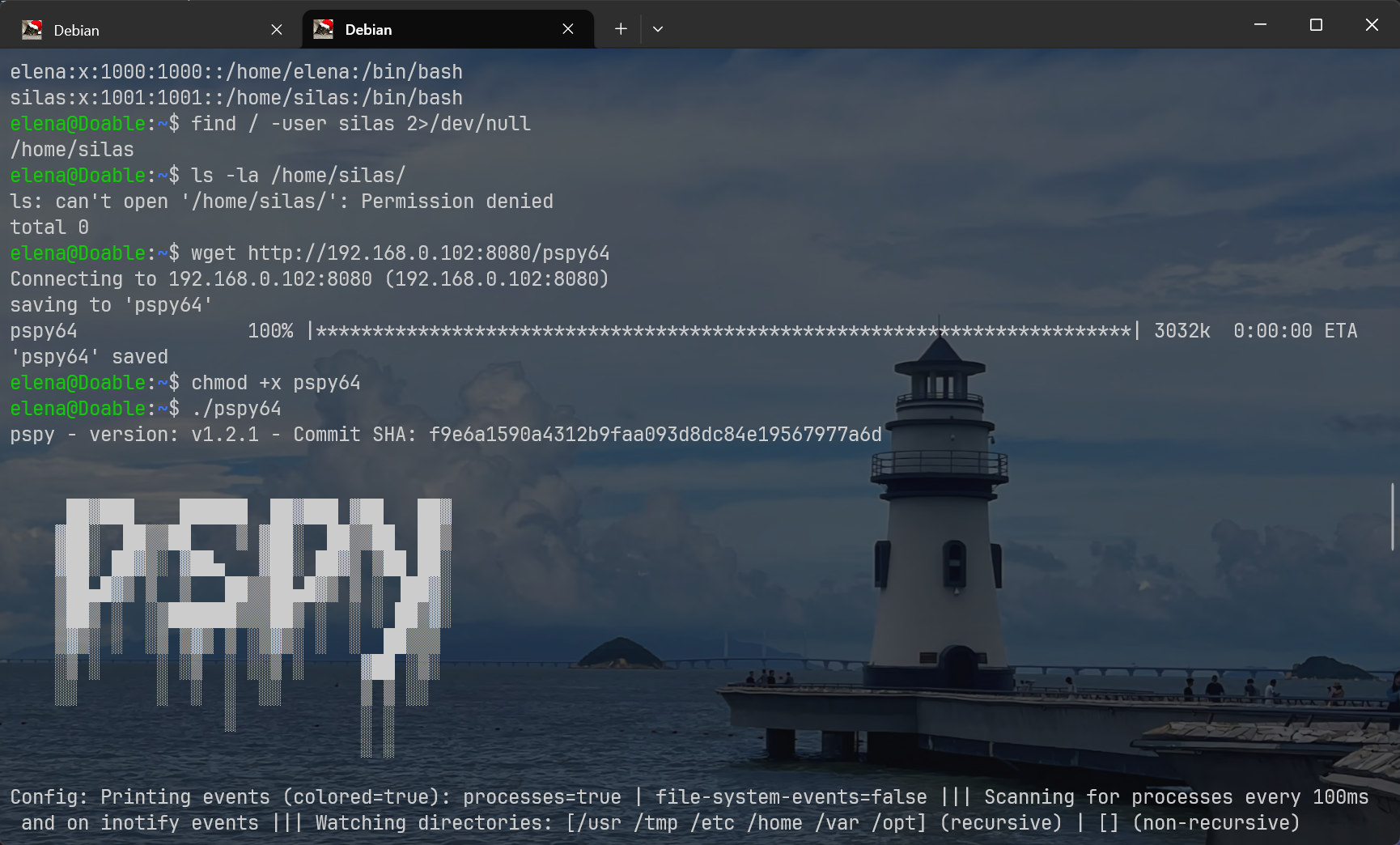Click the text "(non-recursive)"
The width and height of the screenshot is (1400, 845).
coord(1216,823)
